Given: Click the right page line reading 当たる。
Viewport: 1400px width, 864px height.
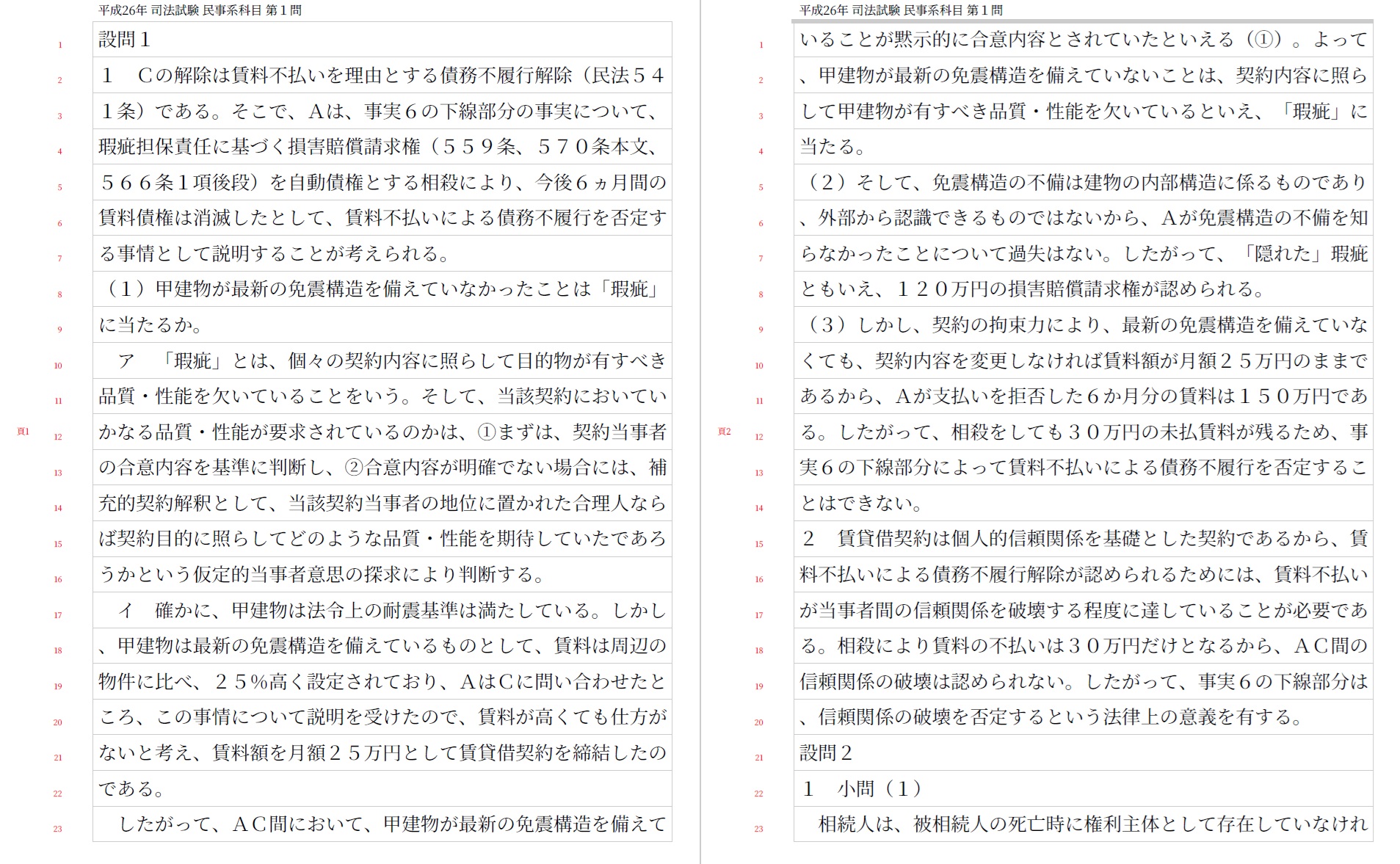Looking at the screenshot, I should point(833,147).
